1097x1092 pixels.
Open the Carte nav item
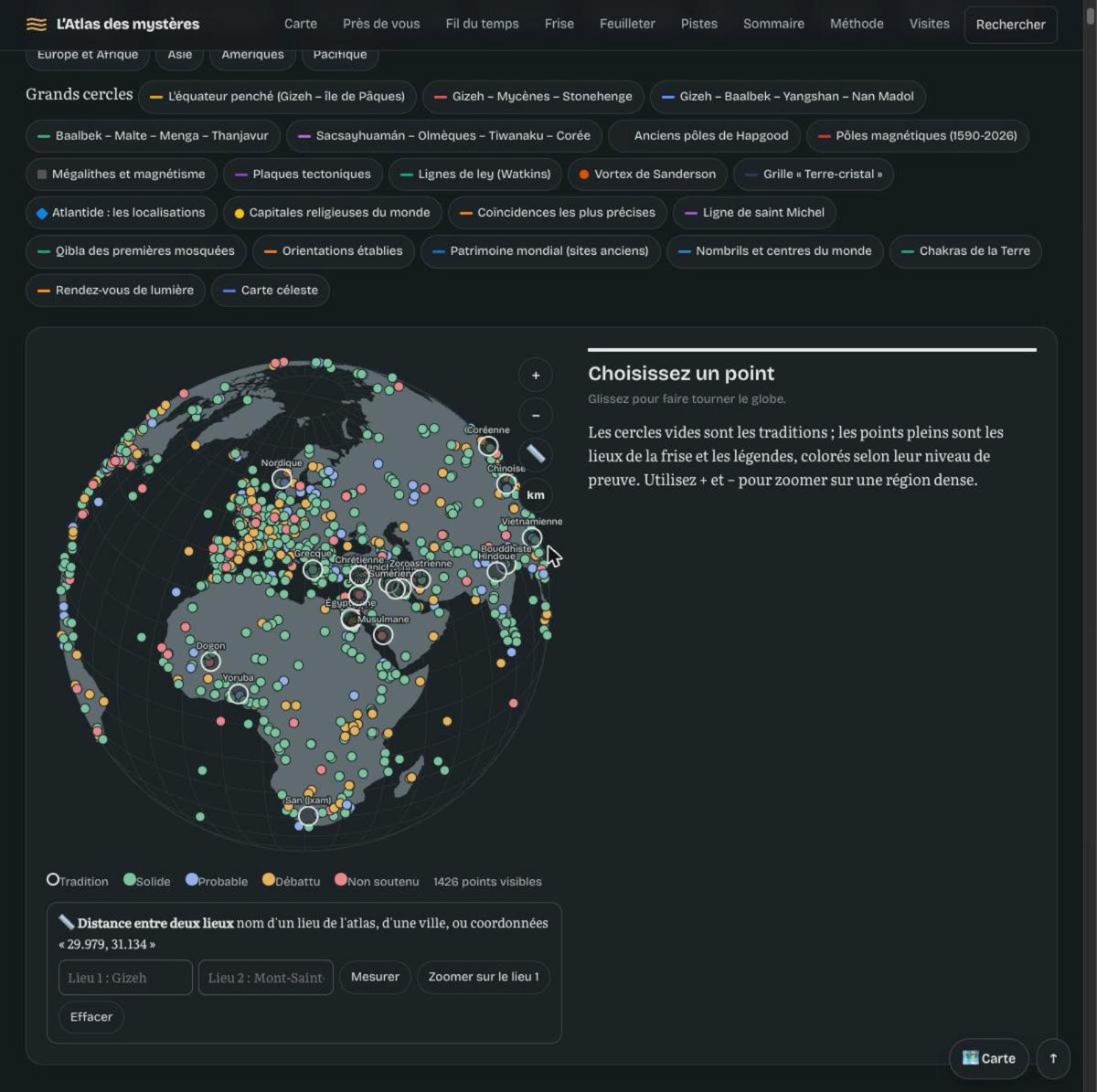click(x=300, y=24)
